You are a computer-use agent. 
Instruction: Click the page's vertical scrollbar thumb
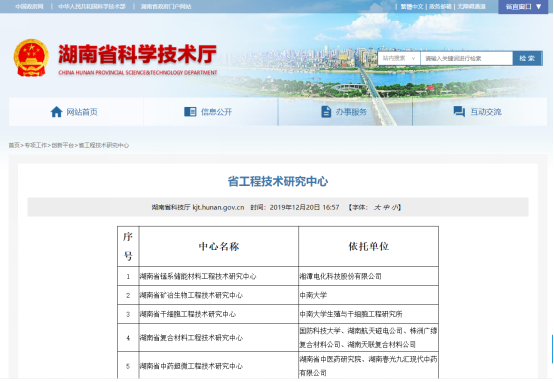click(553, 349)
